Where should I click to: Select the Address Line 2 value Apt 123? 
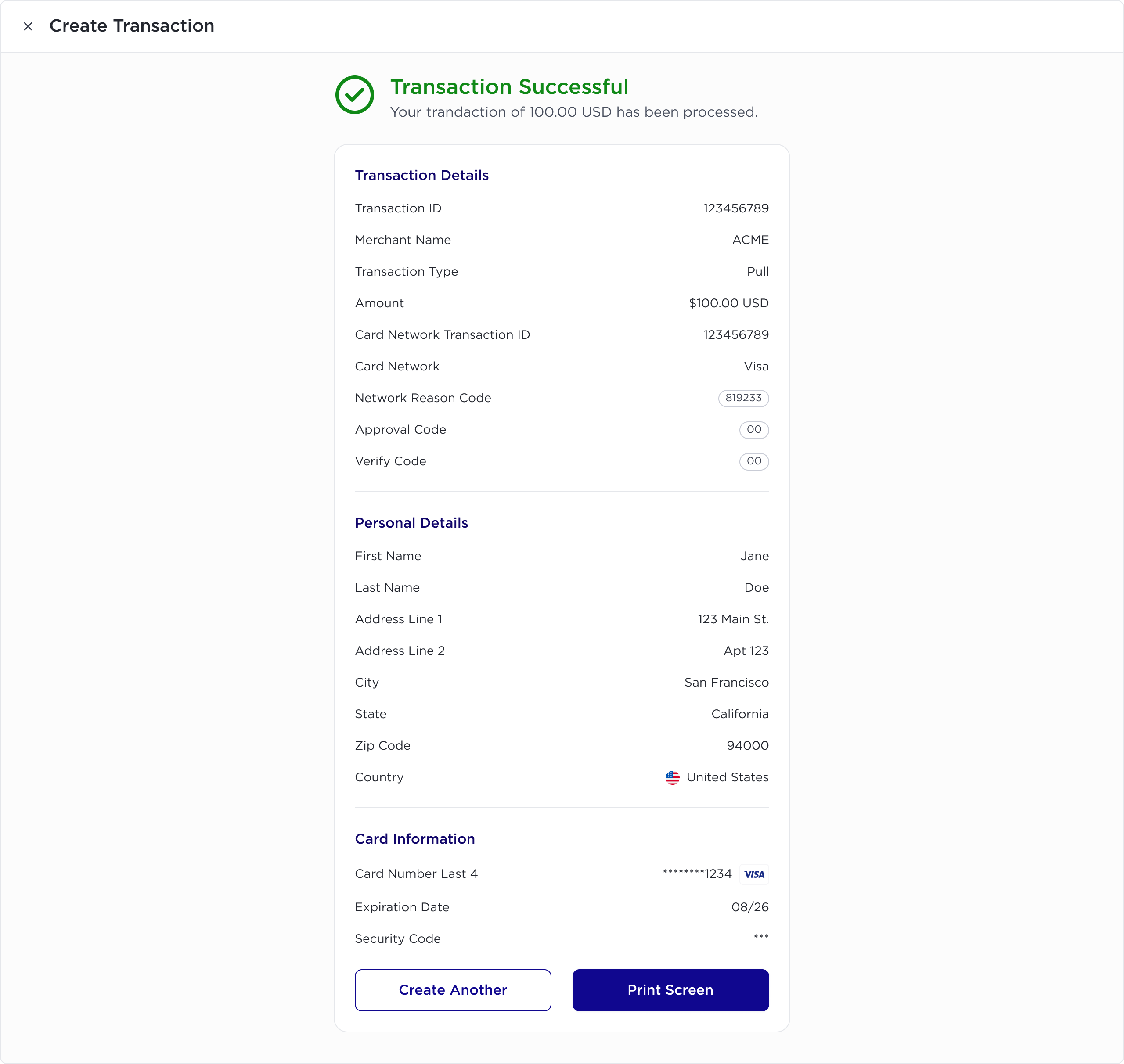[746, 651]
